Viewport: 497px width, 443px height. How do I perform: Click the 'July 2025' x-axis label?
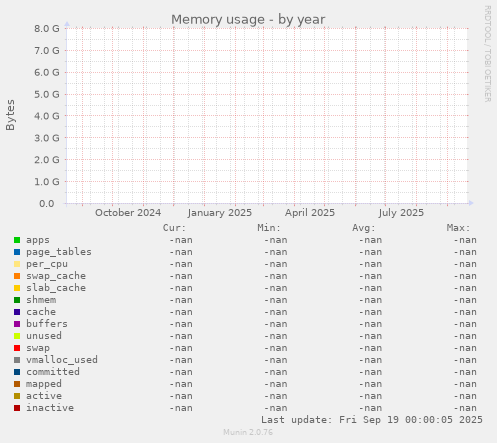click(401, 213)
